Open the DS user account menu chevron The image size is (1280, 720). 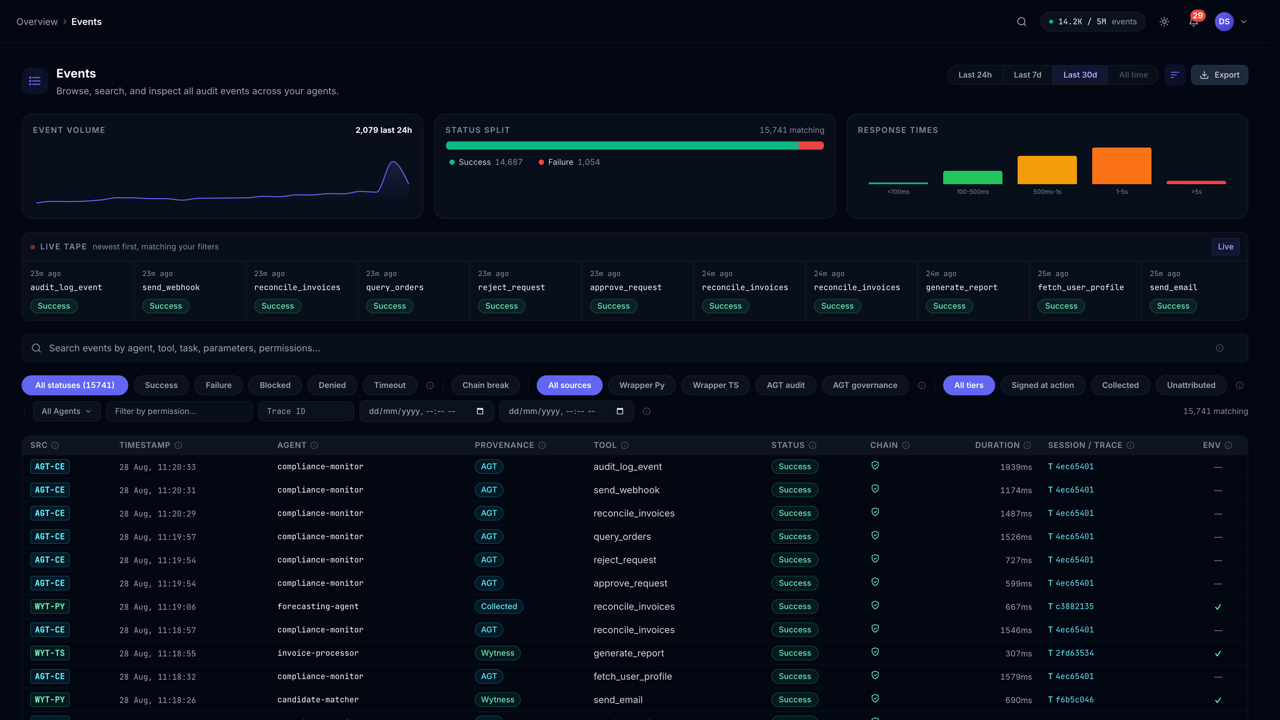coord(1244,22)
